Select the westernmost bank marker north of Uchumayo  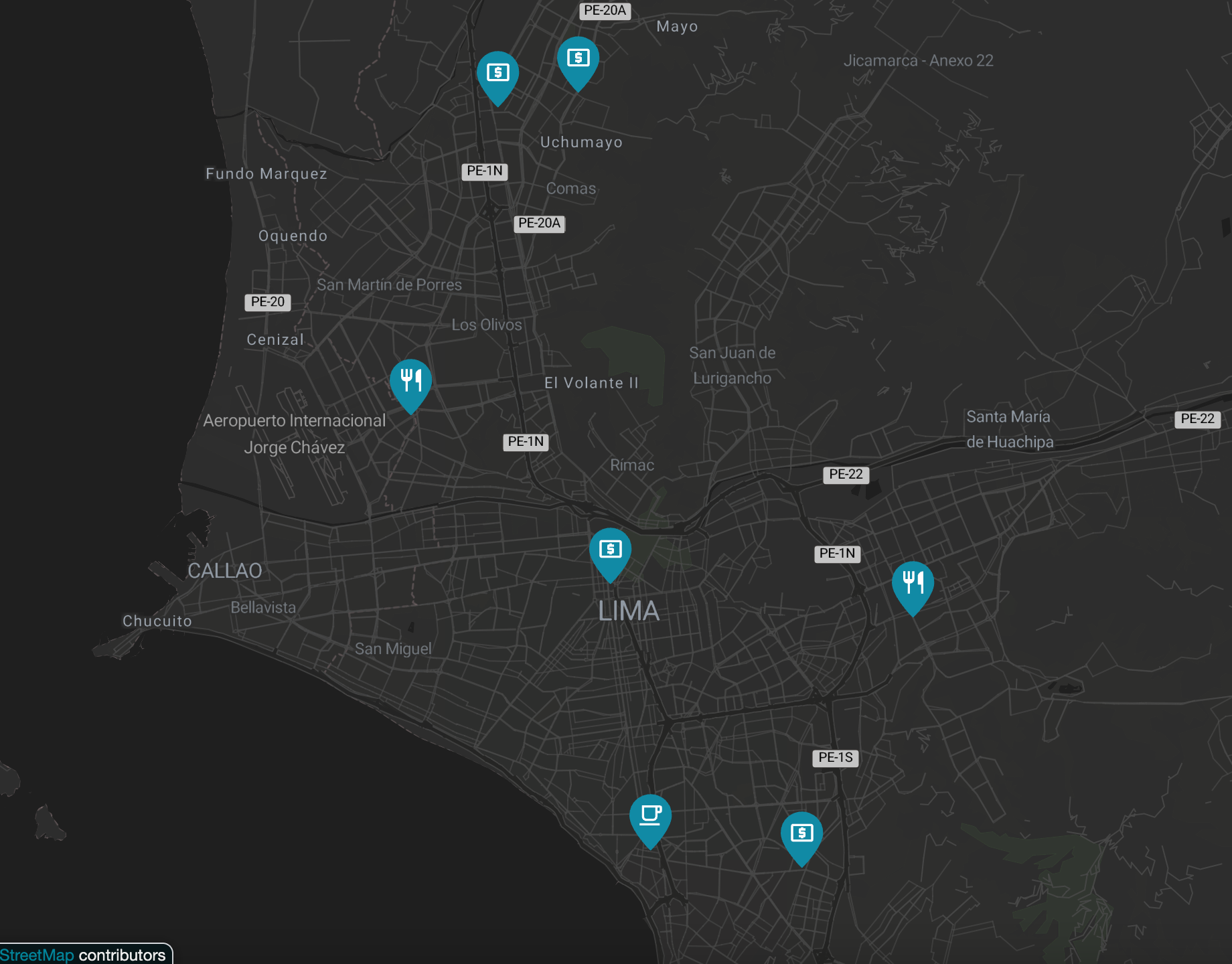click(x=497, y=74)
